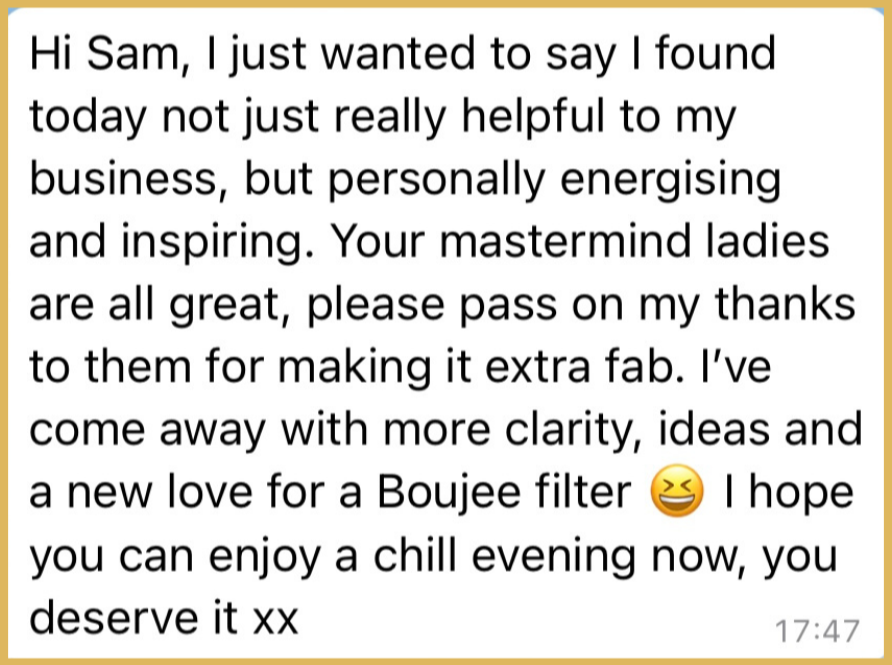Click the word "ladies" in the message
This screenshot has width=892, height=665.
(767, 241)
